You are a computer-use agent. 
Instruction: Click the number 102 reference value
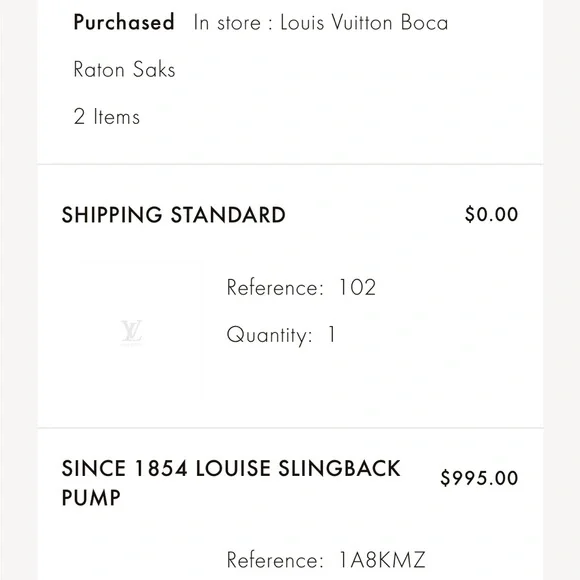click(x=357, y=287)
